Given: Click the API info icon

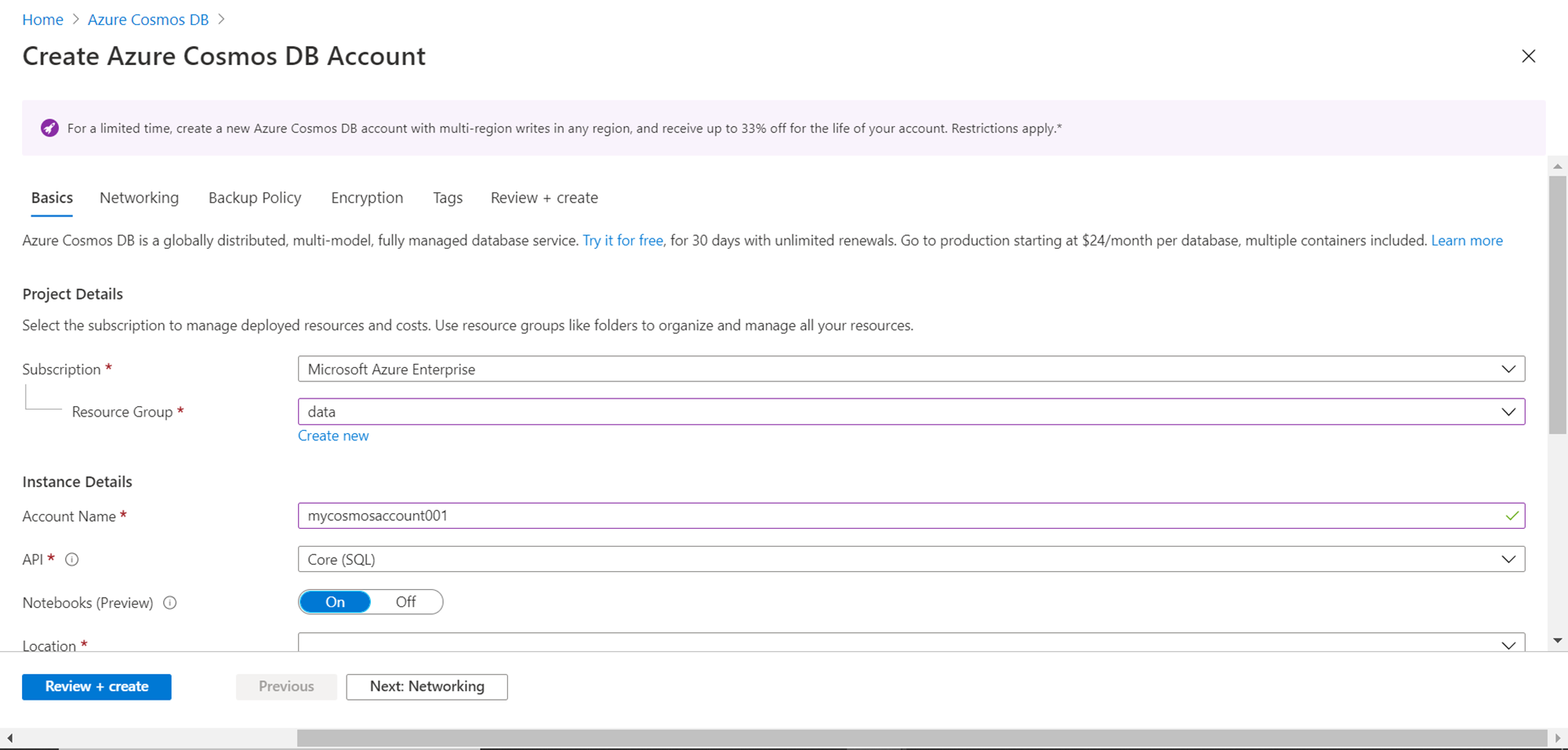Looking at the screenshot, I should (x=72, y=559).
